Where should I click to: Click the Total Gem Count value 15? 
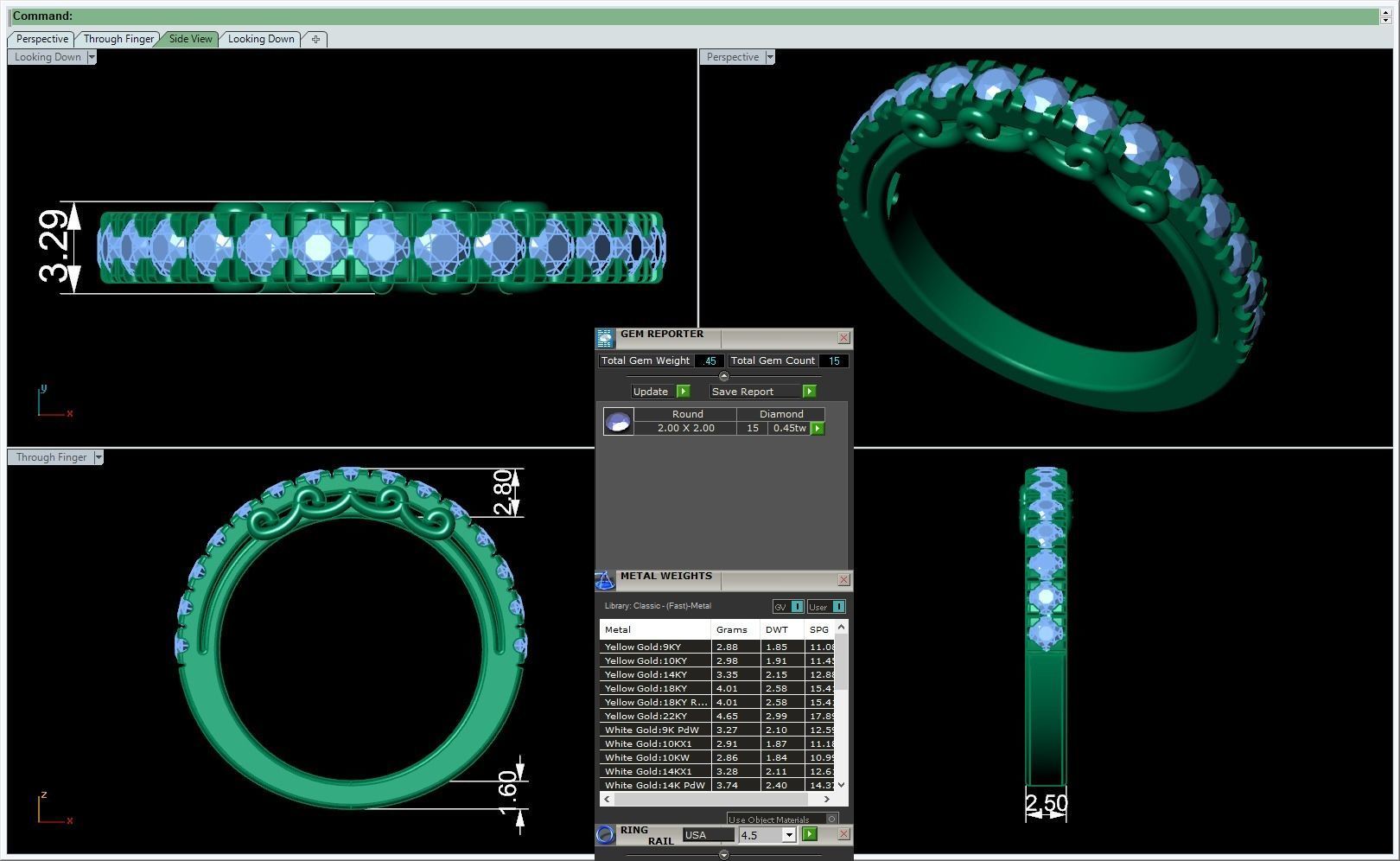[834, 361]
